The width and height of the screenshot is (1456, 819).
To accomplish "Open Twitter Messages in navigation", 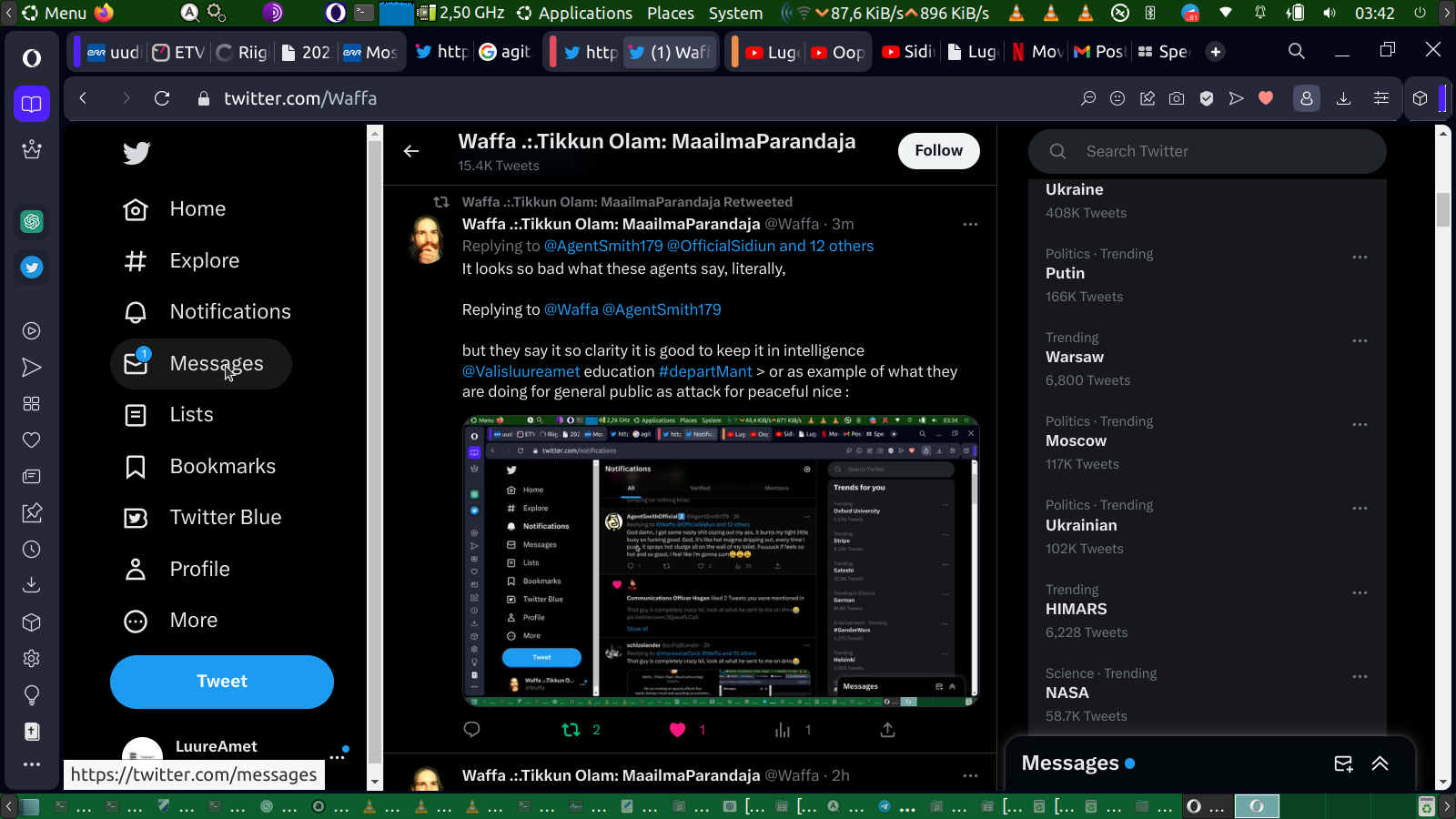I will (x=201, y=364).
